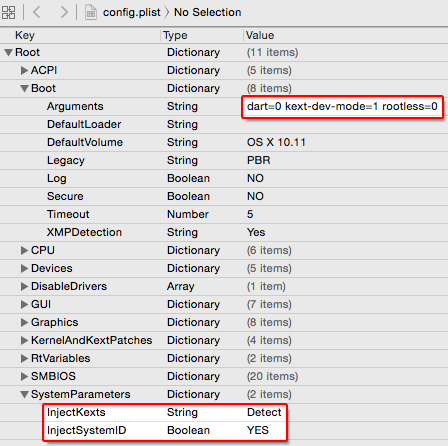Go forward with the right arrow
448x446 pixels.
click(x=63, y=12)
